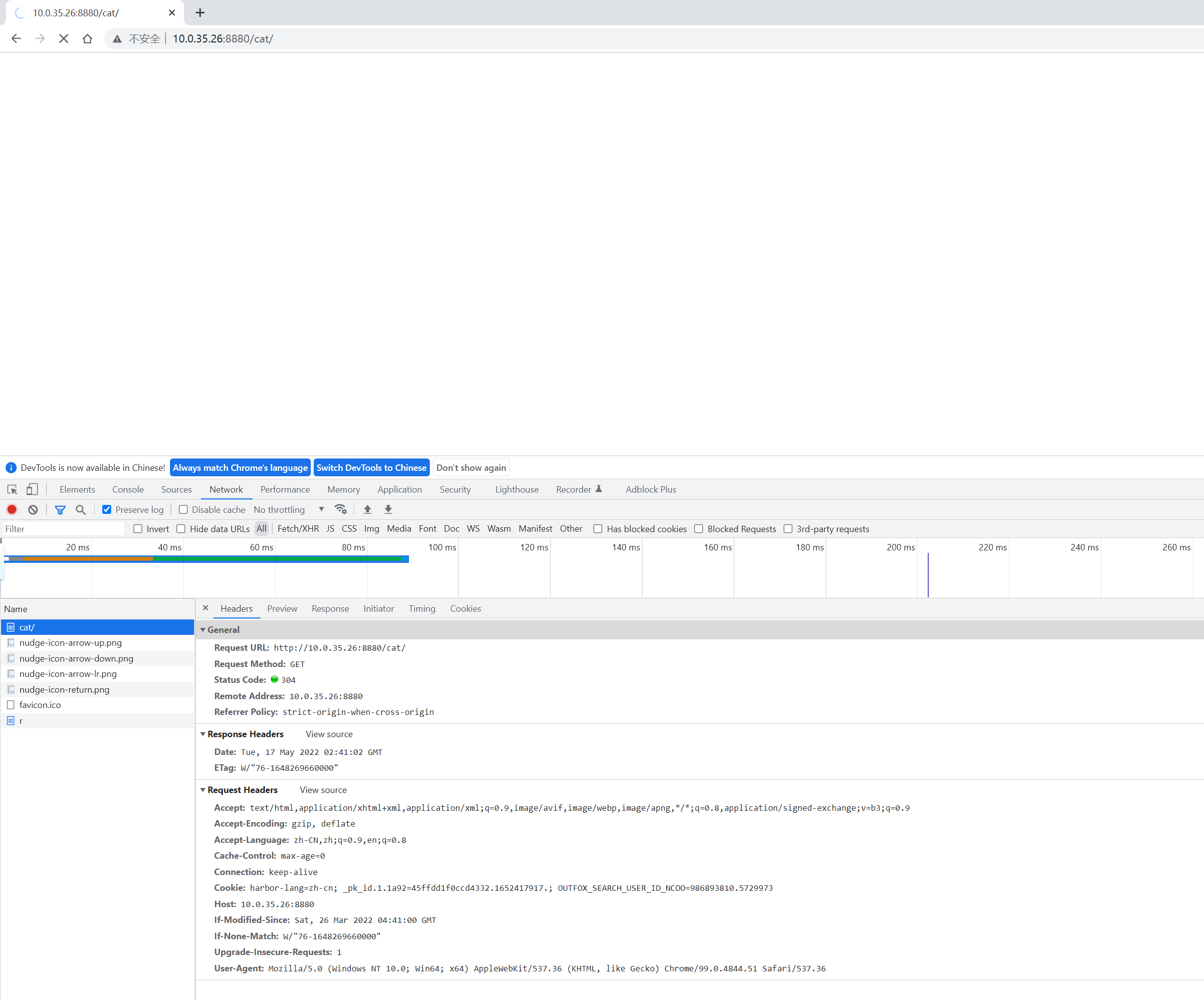Image resolution: width=1204 pixels, height=1000 pixels.
Task: Click the Filter text input field
Action: point(63,529)
